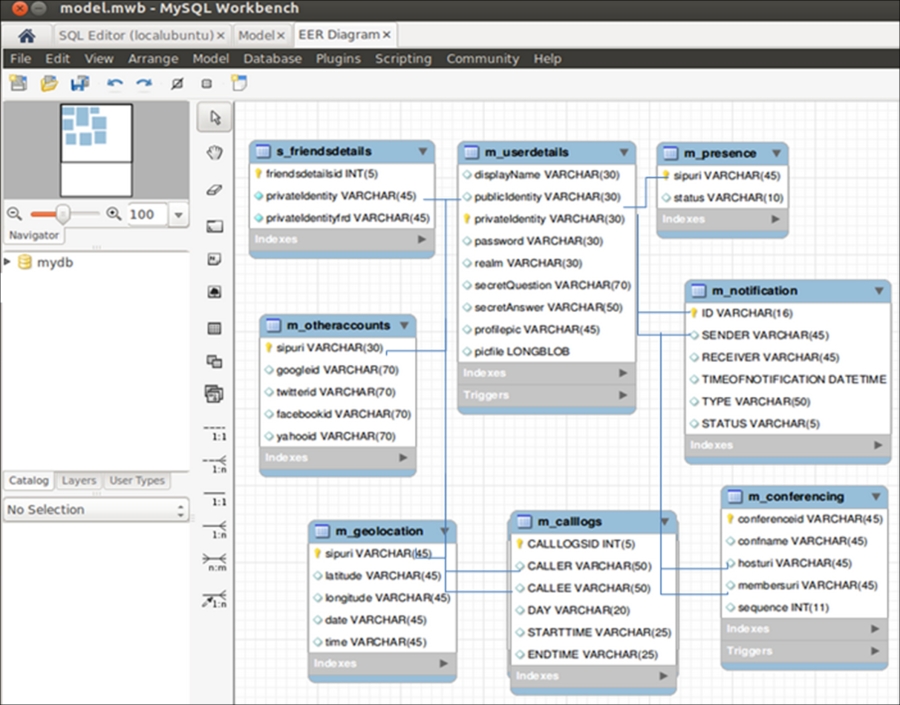Collapse the m_userdetails table with its triangle
This screenshot has height=705, width=900.
click(624, 152)
